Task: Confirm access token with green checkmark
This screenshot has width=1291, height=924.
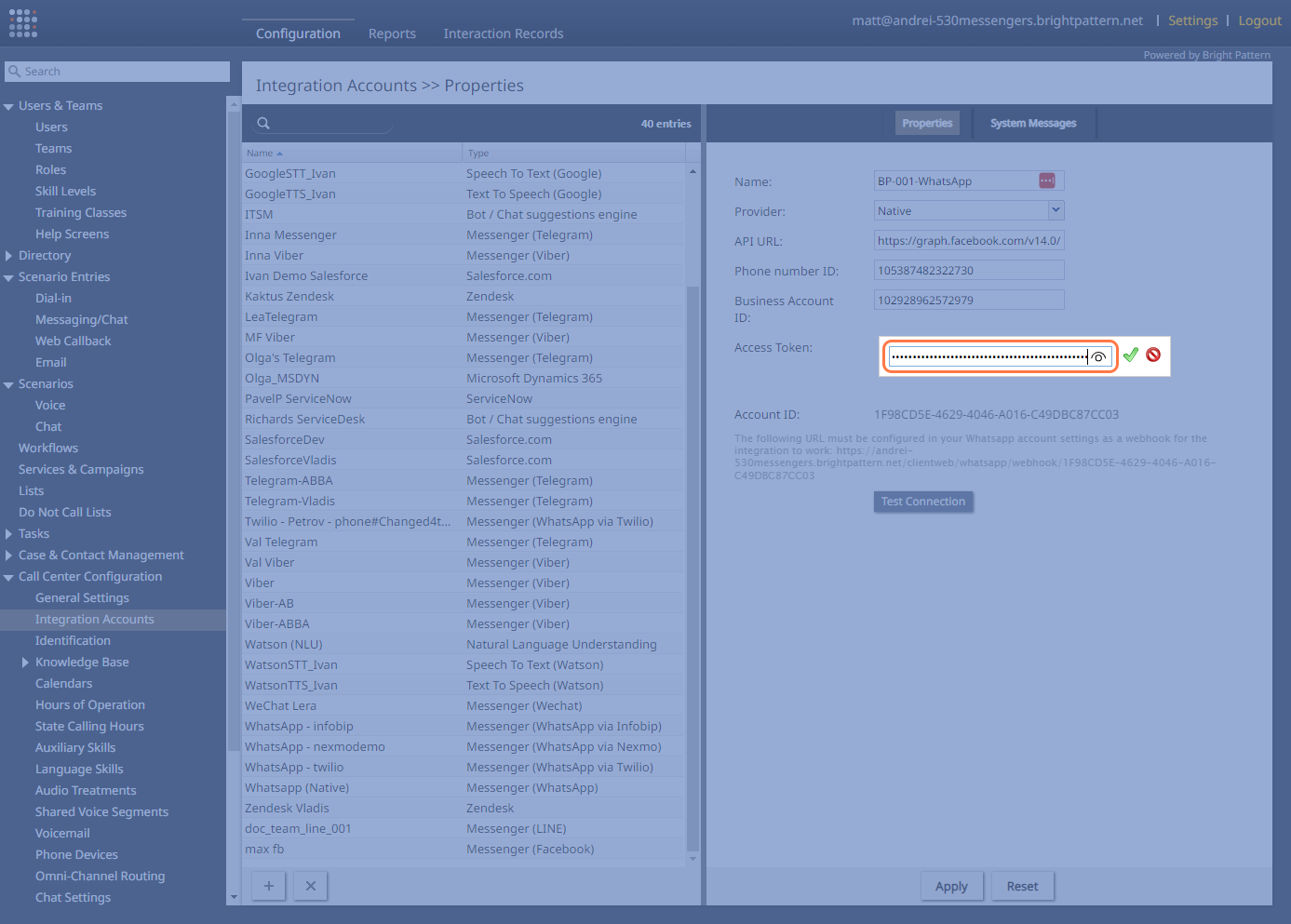Action: [x=1130, y=355]
